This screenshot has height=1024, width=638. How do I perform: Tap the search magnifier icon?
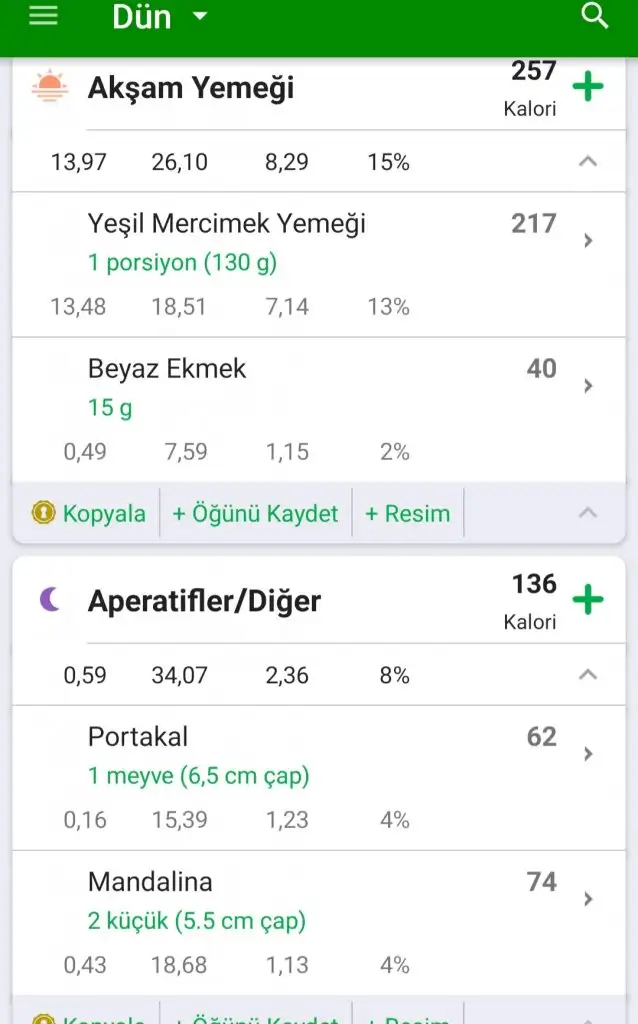click(595, 17)
